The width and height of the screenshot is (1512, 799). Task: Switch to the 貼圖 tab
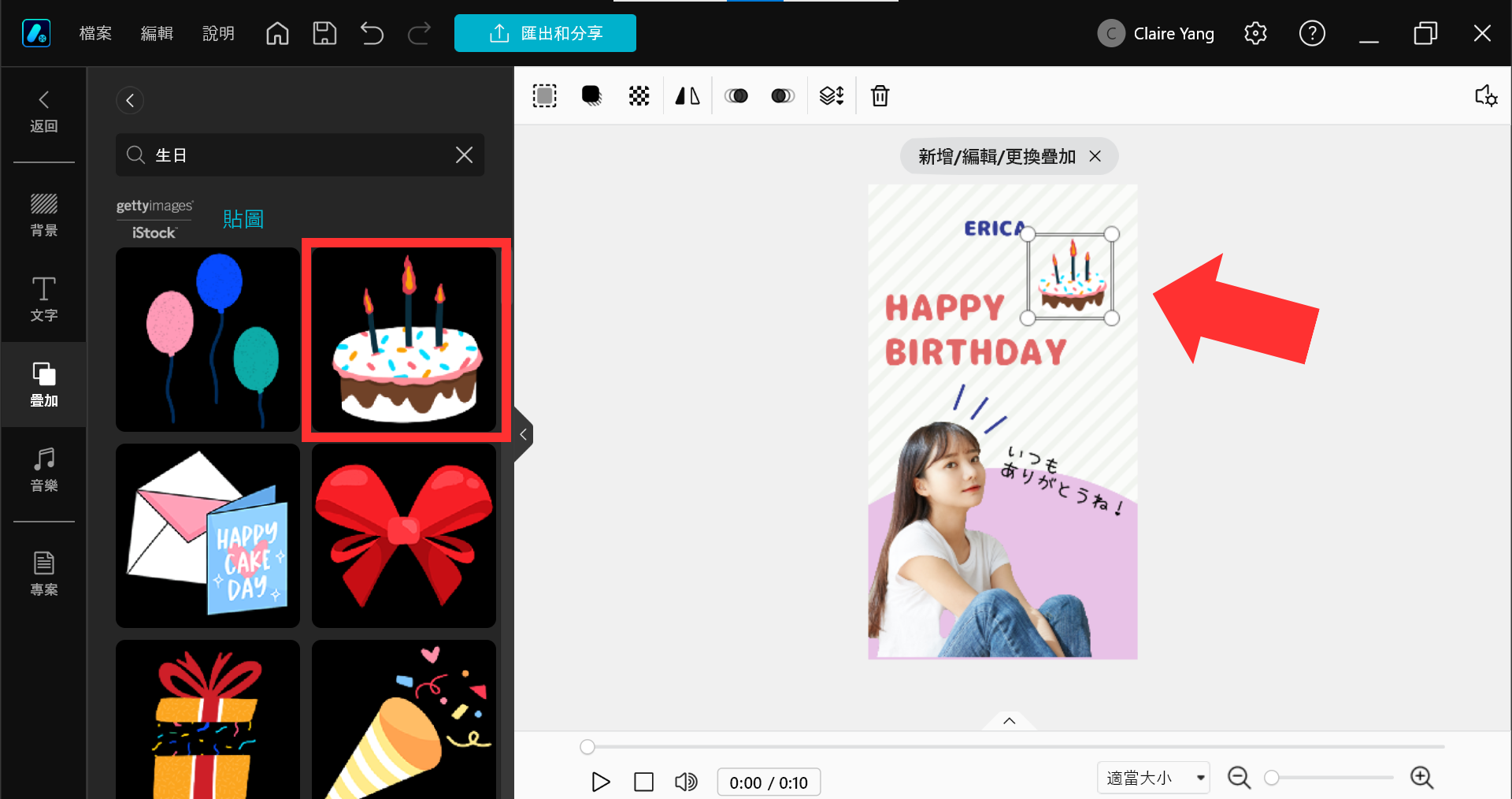coord(243,218)
